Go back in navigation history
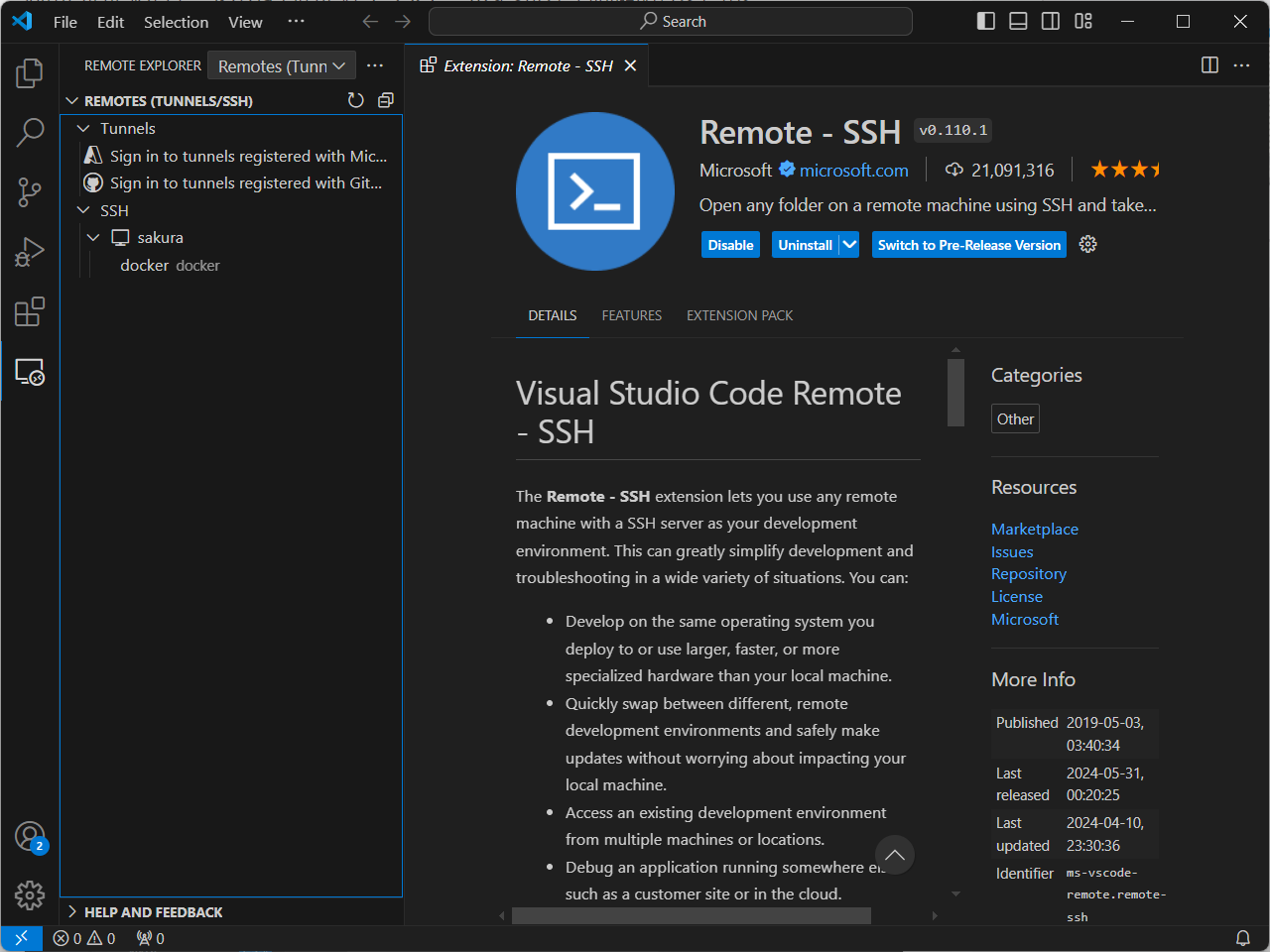The image size is (1270, 952). [370, 22]
